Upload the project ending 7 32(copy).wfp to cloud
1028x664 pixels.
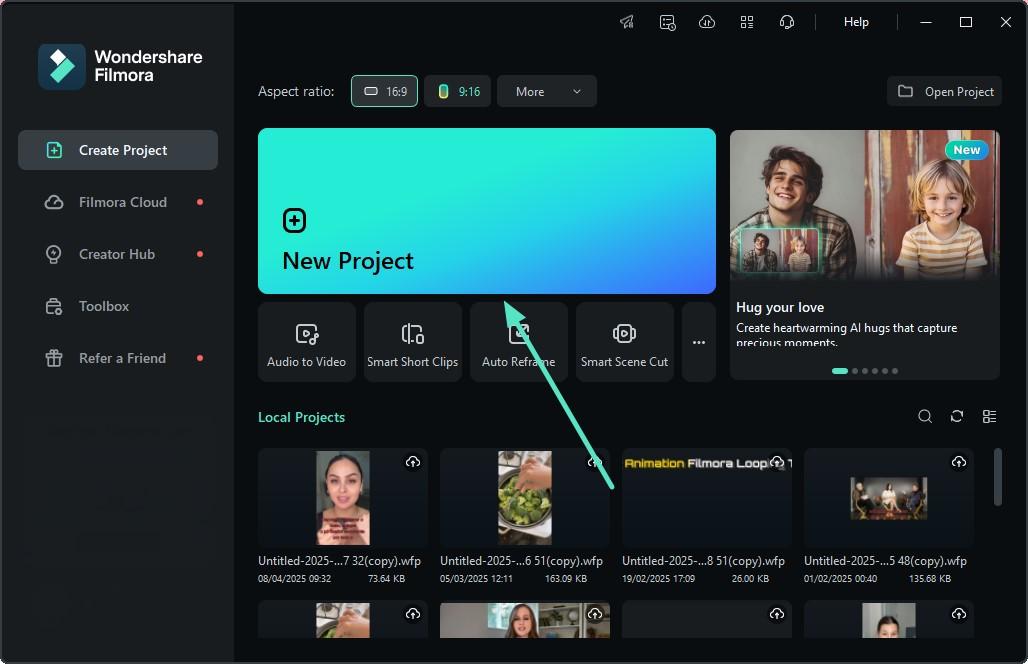pos(413,462)
